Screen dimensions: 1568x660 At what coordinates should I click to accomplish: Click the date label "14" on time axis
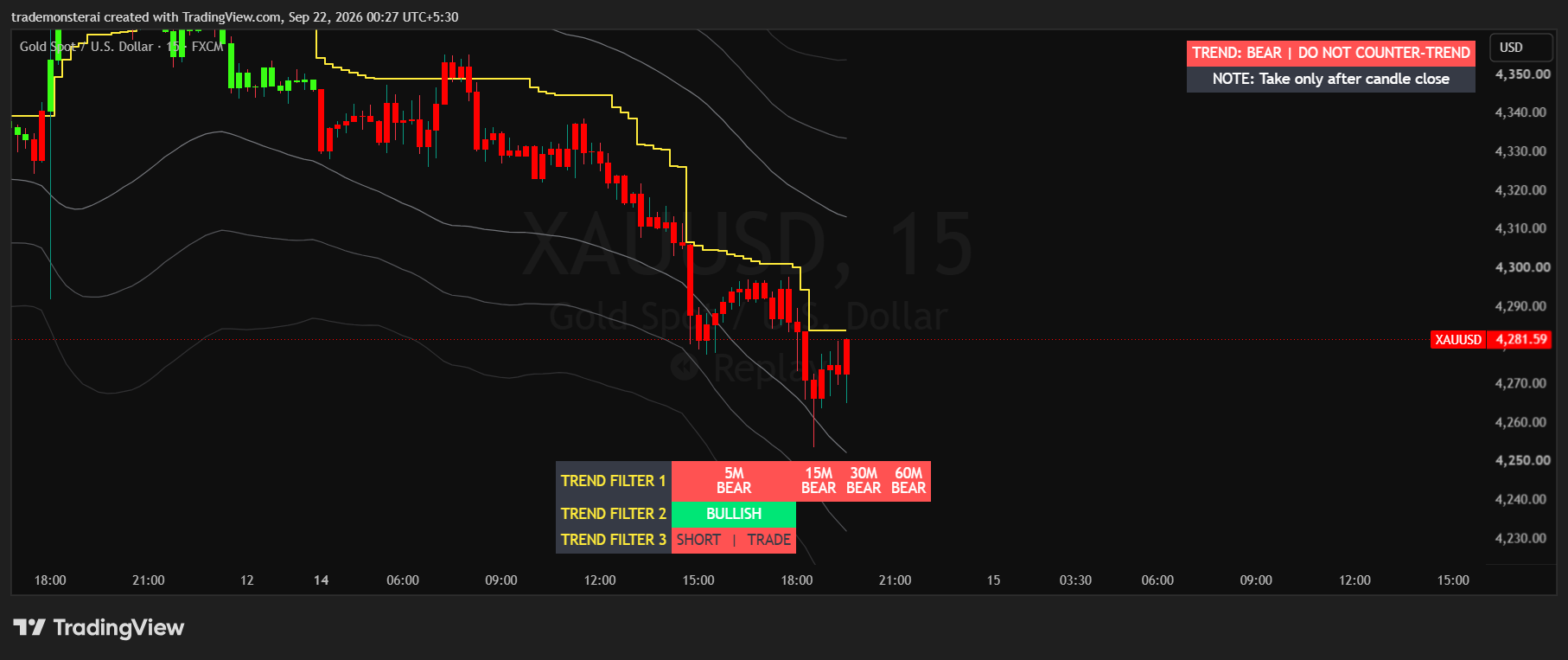pos(322,580)
